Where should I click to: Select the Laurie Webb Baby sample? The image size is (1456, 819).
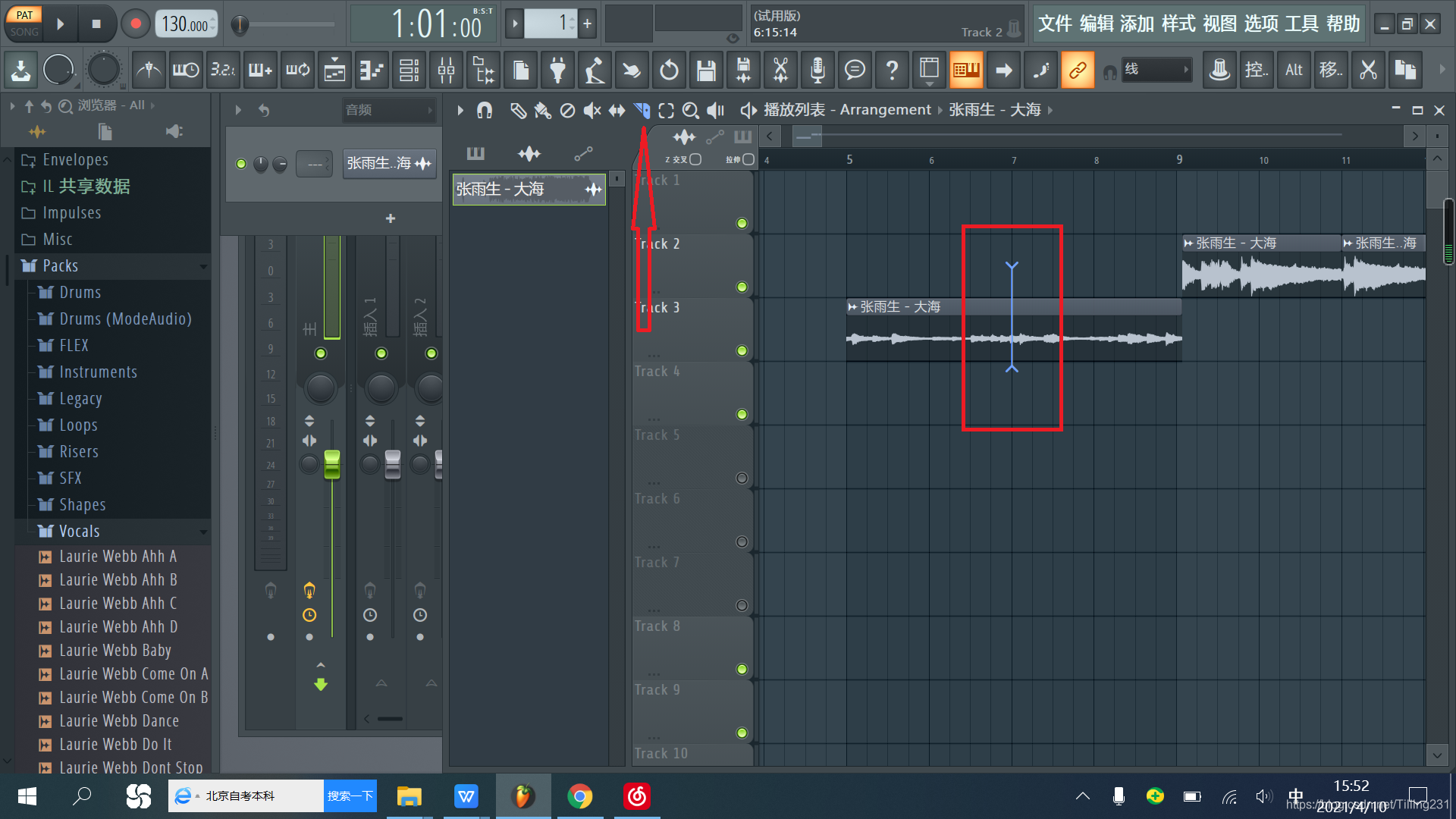(115, 651)
